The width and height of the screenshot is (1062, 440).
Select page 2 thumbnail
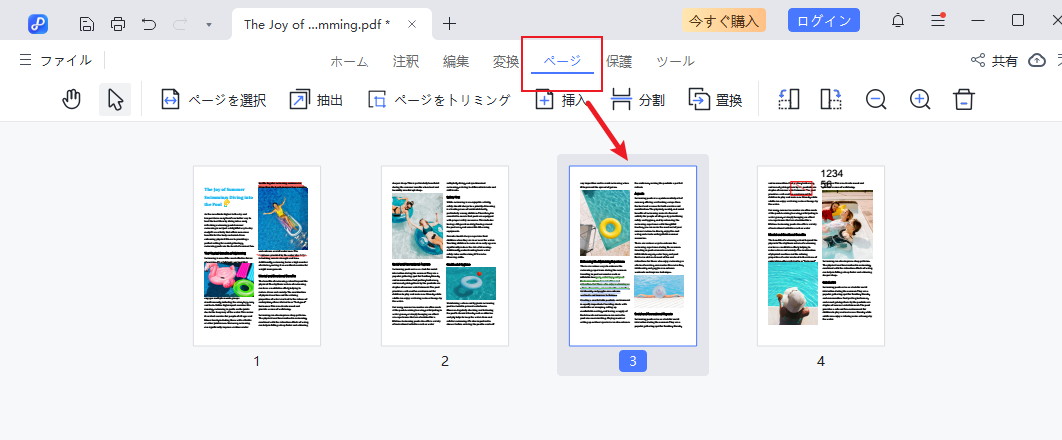[445, 256]
